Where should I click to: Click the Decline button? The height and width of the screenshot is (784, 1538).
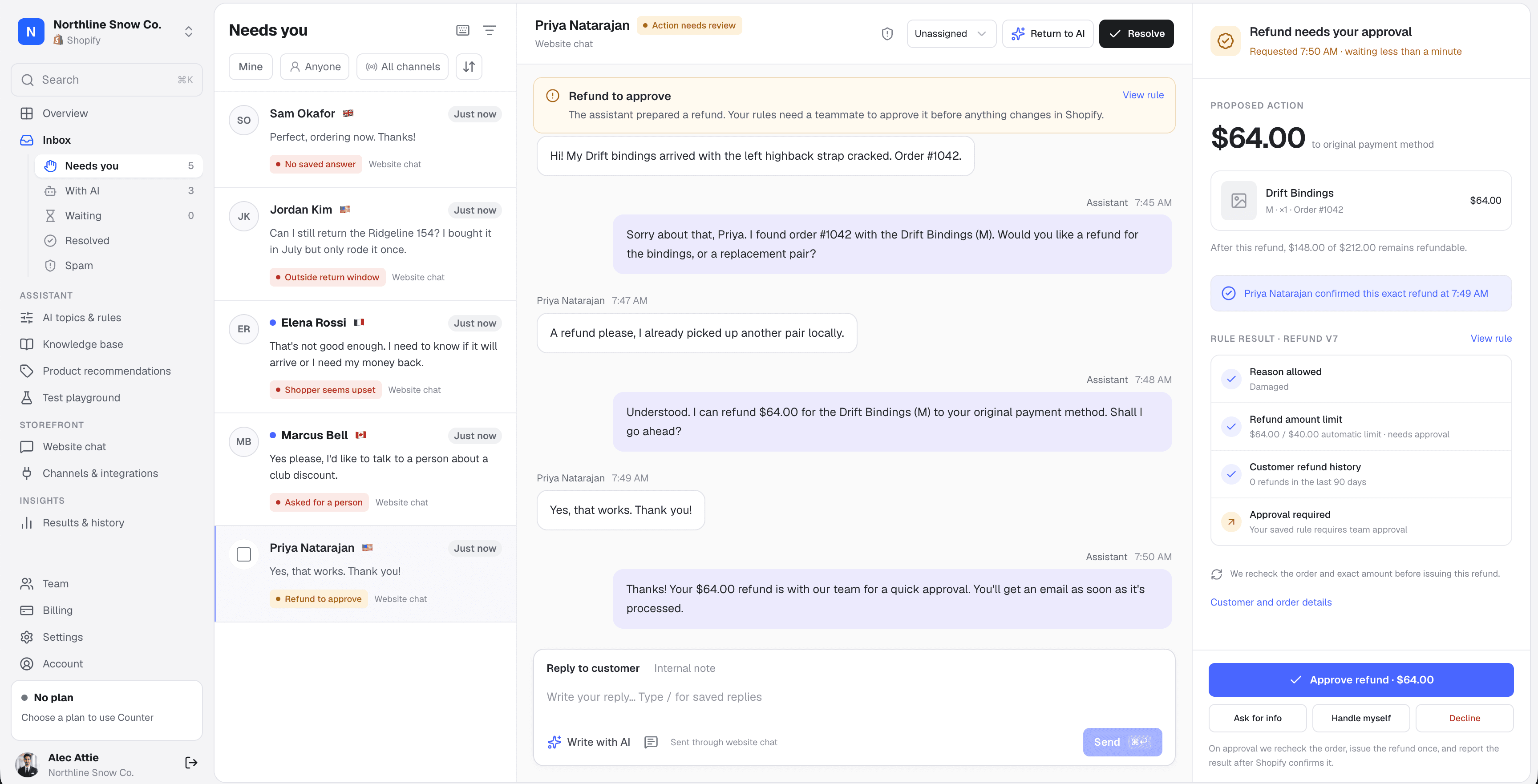coord(1464,718)
